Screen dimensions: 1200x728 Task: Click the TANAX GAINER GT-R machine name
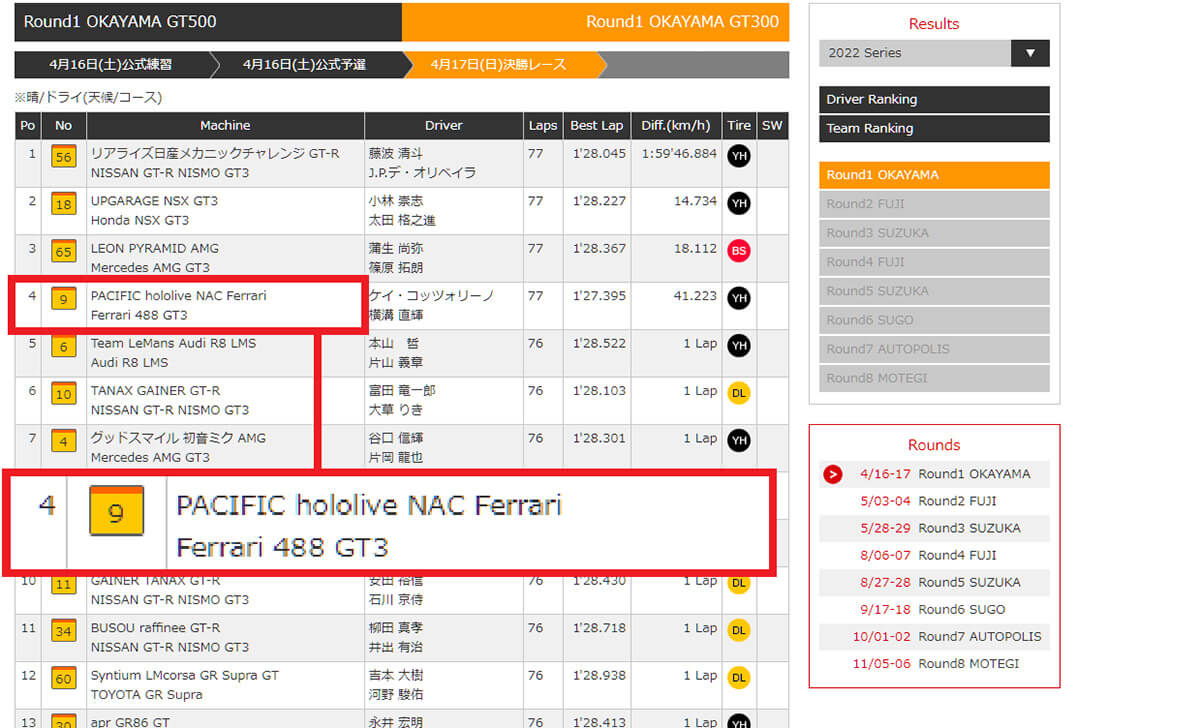point(157,390)
